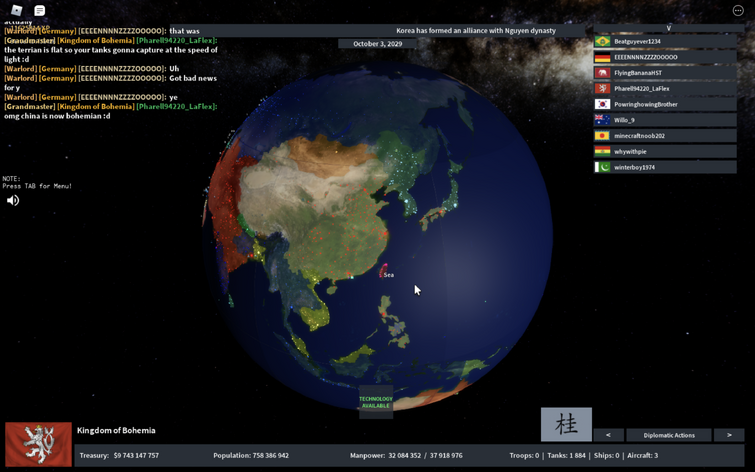The width and height of the screenshot is (755, 472).
Task: Click the chat message 'Got bad news for y'
Action: coord(110,83)
